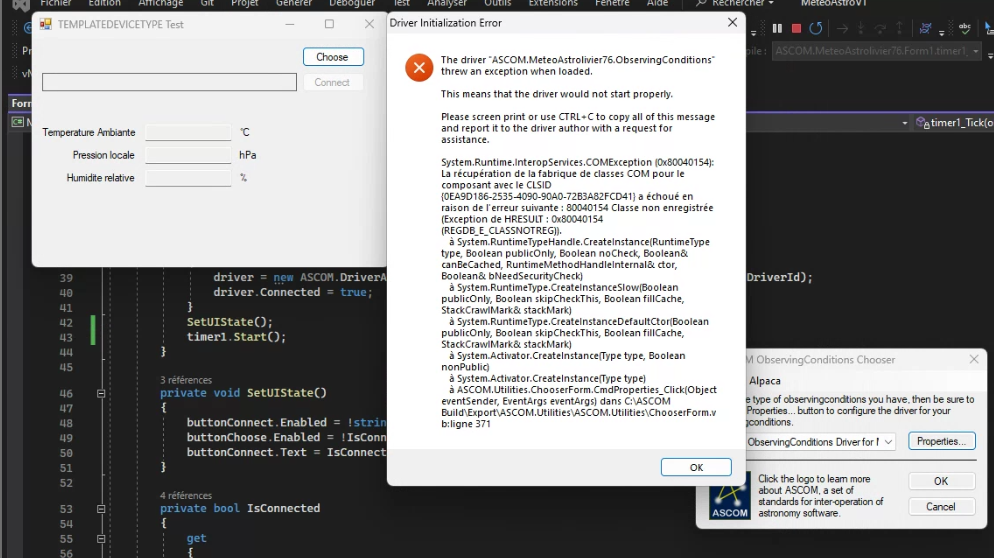This screenshot has height=558, width=994.
Task: Collapse the IsConnected property at line 53
Action: coord(101,509)
